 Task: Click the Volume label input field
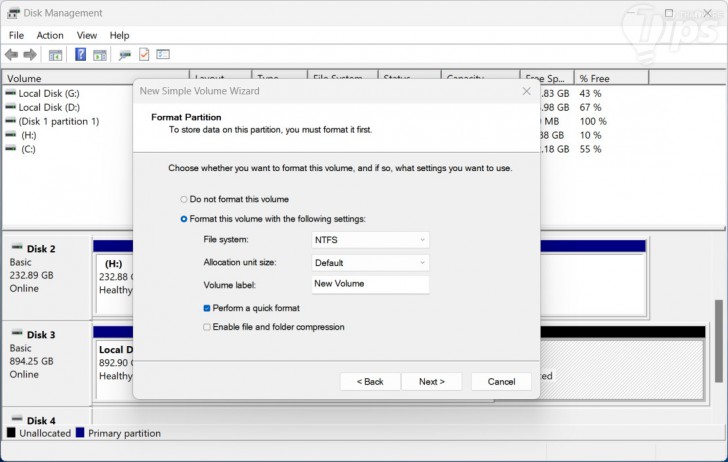[x=370, y=284]
